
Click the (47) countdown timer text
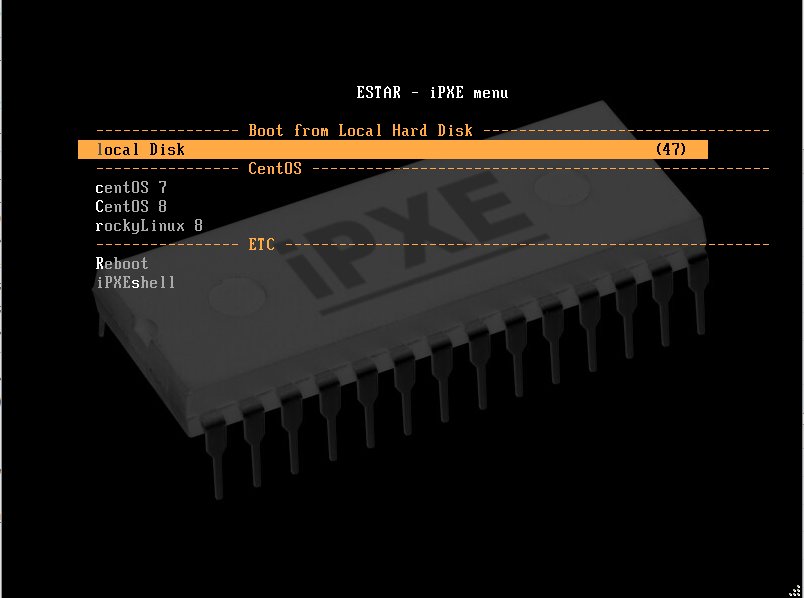pyautogui.click(x=671, y=149)
